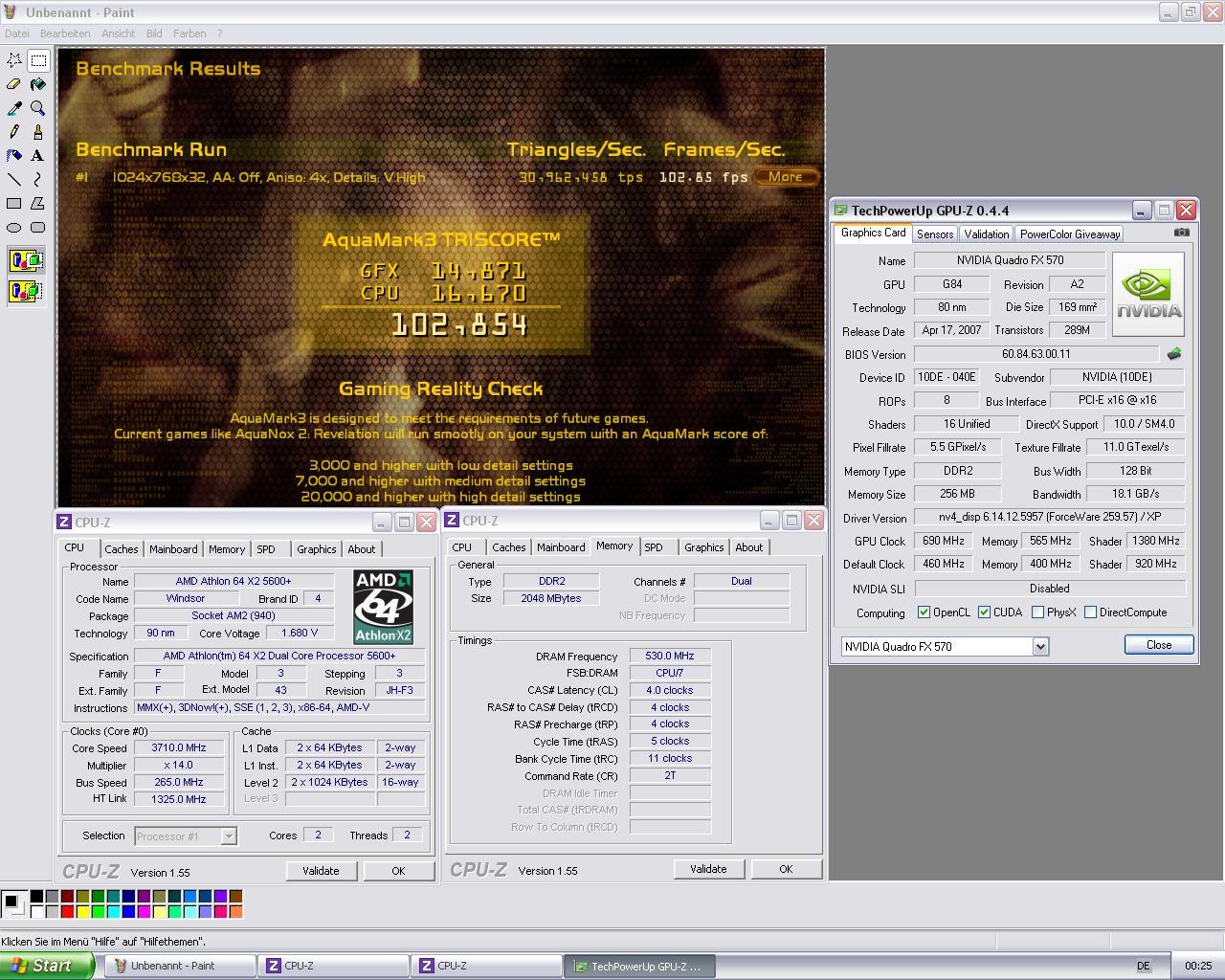Choose the opaque selection option
This screenshot has height=980, width=1225.
click(26, 260)
